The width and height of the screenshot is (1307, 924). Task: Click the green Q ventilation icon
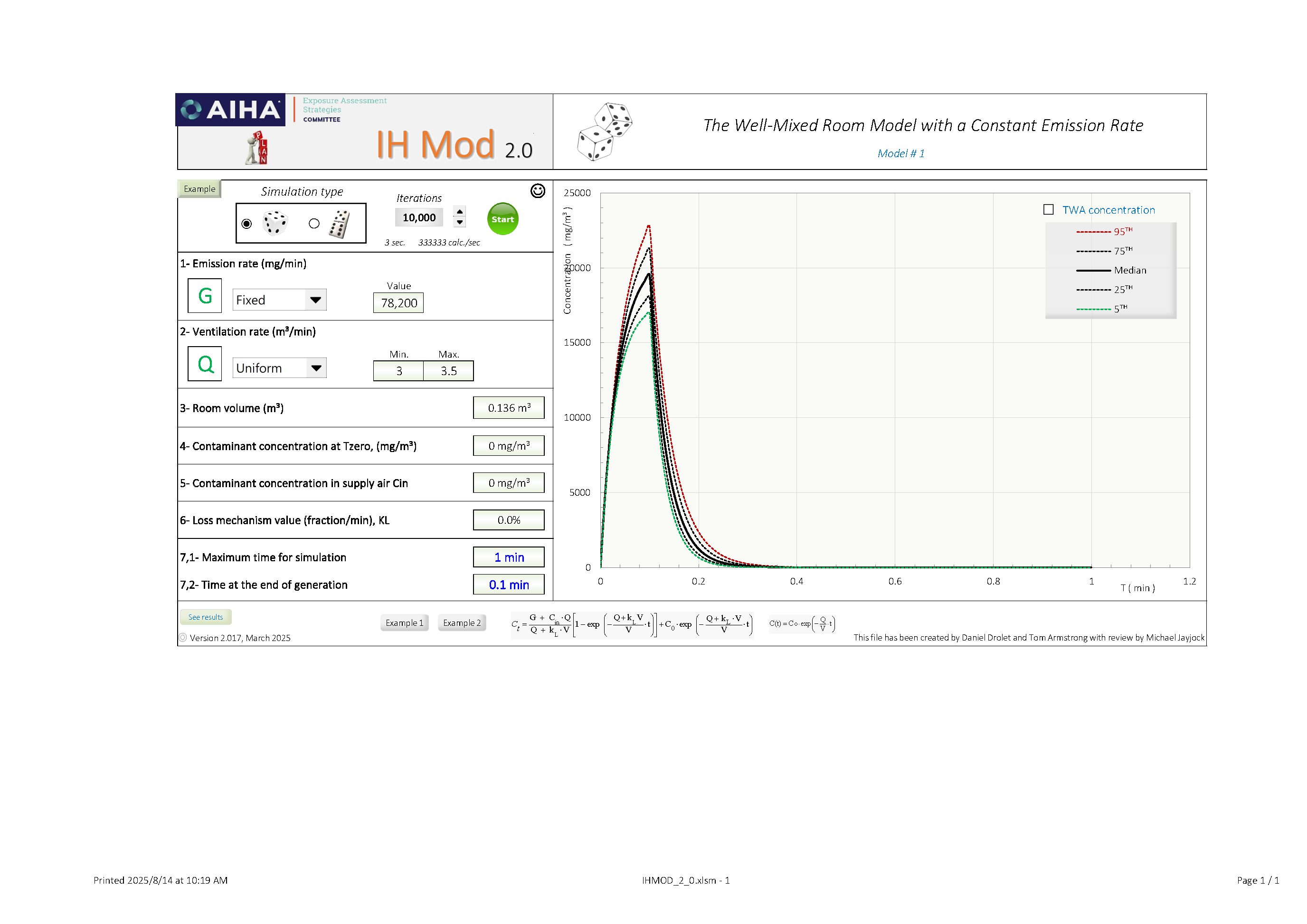(x=205, y=364)
